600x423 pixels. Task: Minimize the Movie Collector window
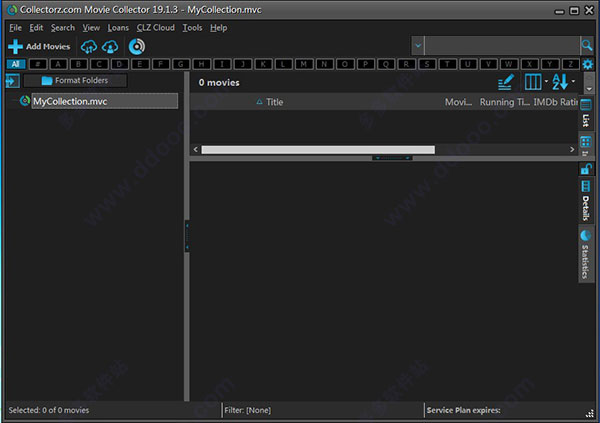[559, 11]
